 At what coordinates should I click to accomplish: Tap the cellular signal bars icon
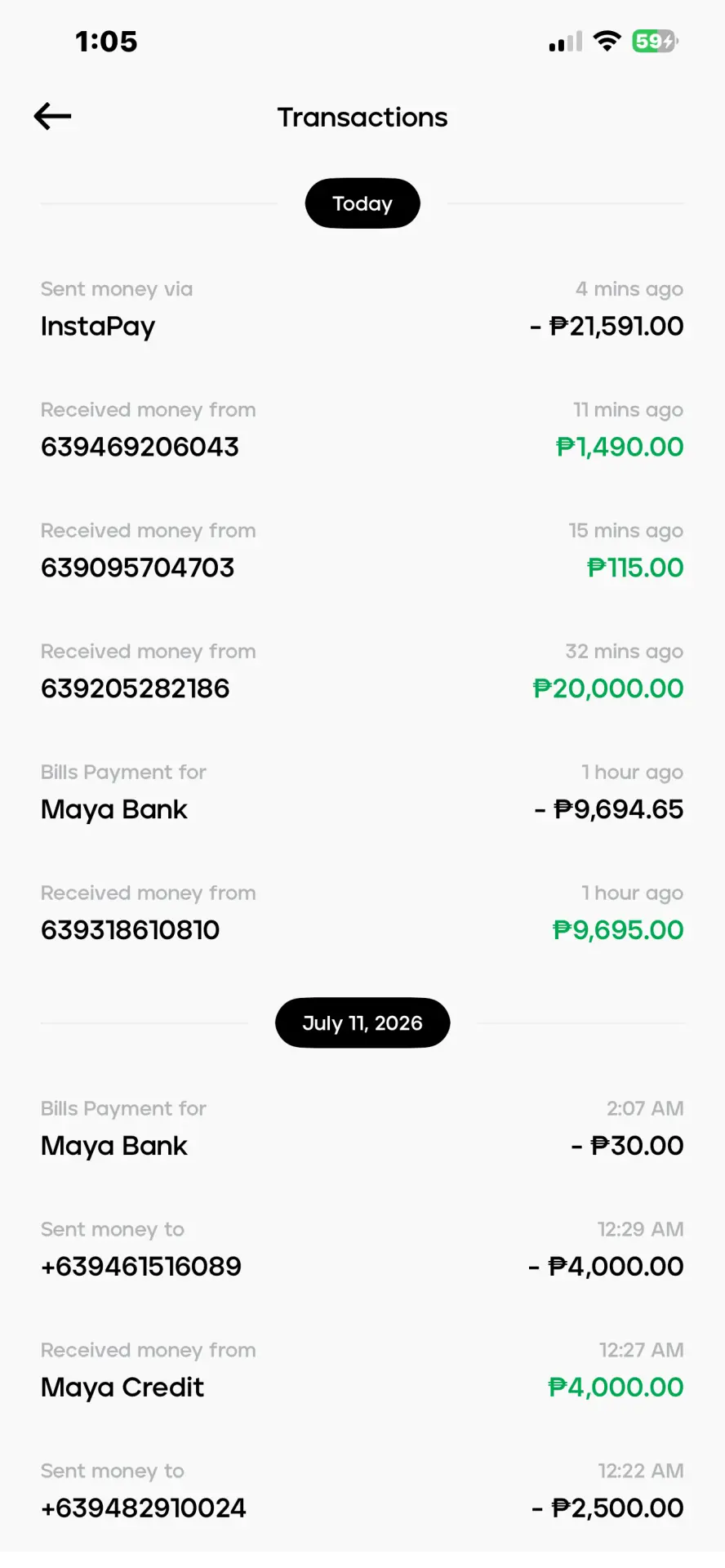pos(566,42)
